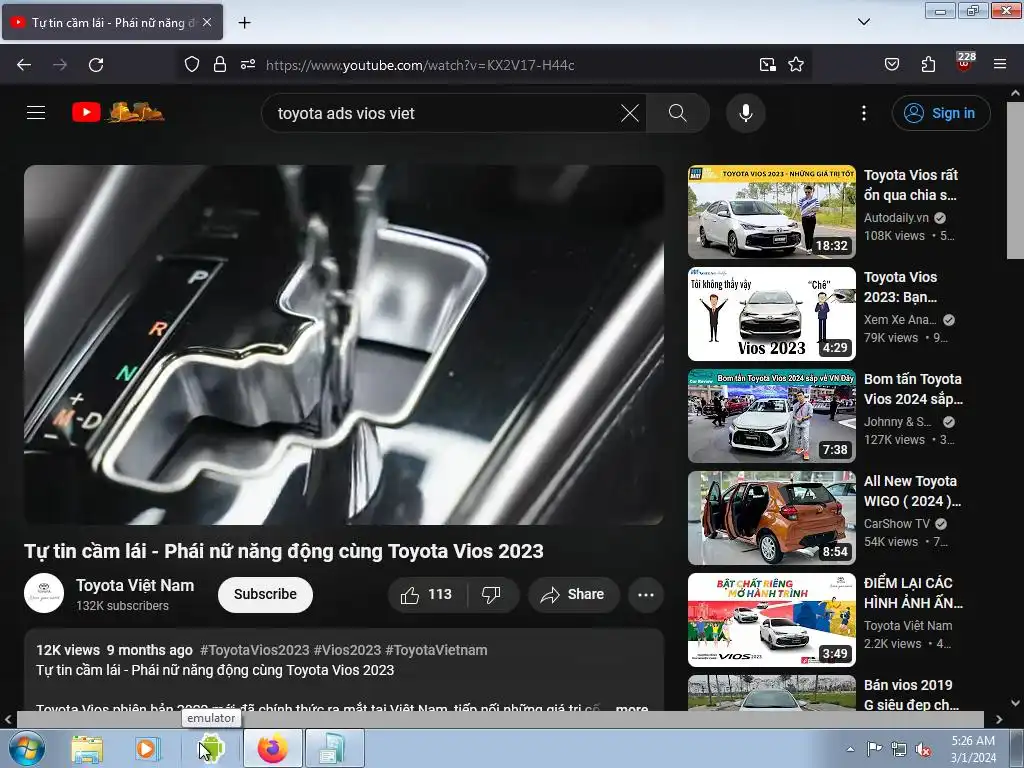Open ĐIỂM LẠI CÁC HÌNH ẢNH thumbnail
Image resolution: width=1024 pixels, height=768 pixels.
771,619
